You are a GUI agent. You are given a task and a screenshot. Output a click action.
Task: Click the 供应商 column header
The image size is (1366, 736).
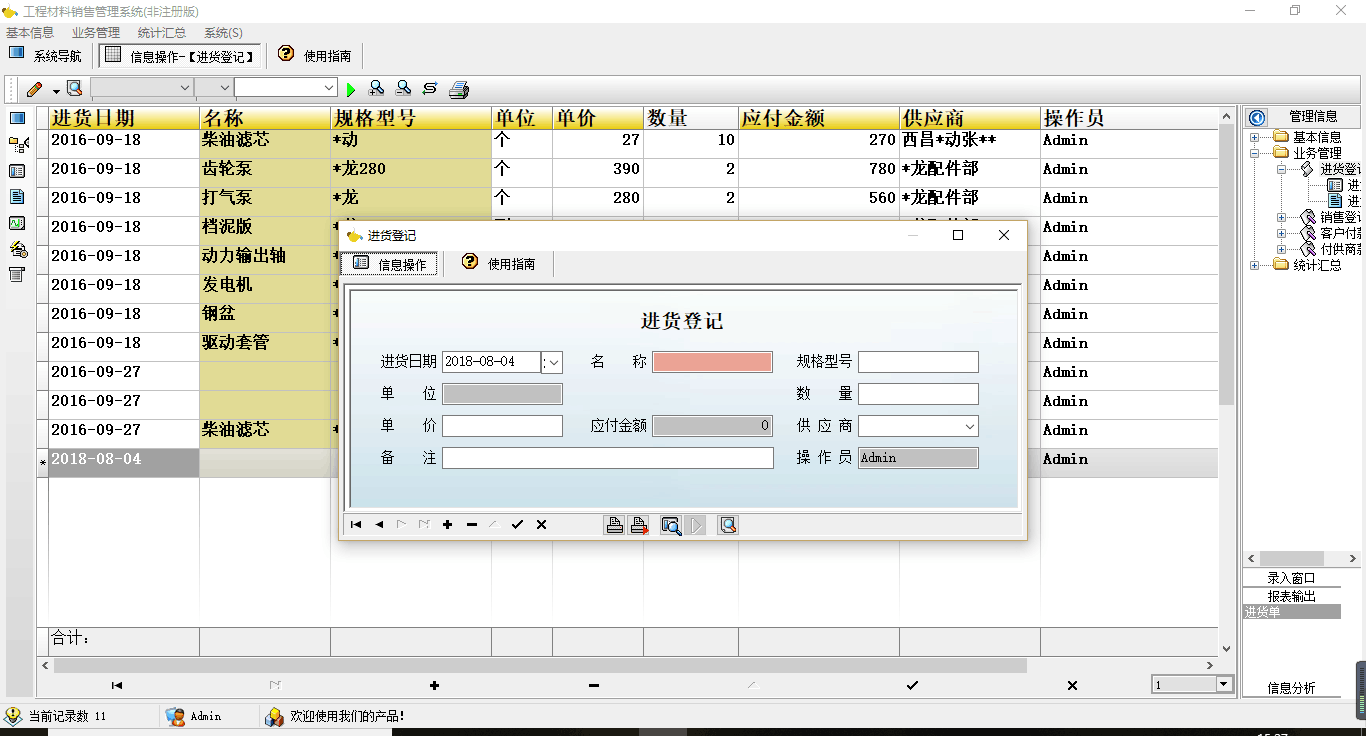(970, 118)
